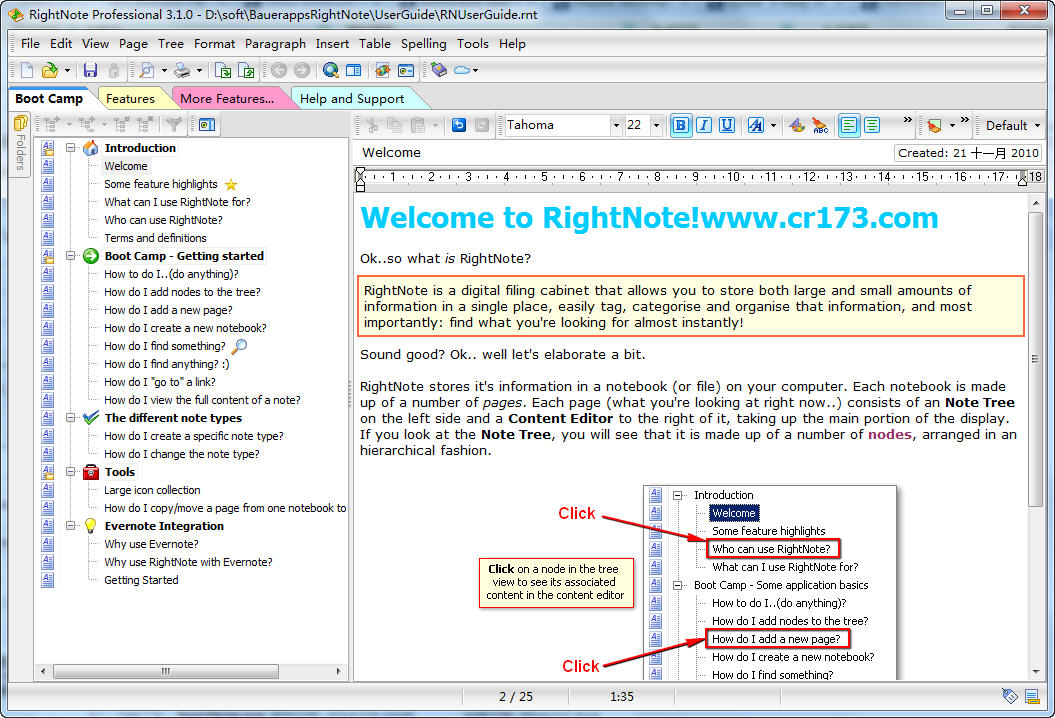Image resolution: width=1055 pixels, height=718 pixels.
Task: Click the scissors cut icon
Action: tap(372, 125)
